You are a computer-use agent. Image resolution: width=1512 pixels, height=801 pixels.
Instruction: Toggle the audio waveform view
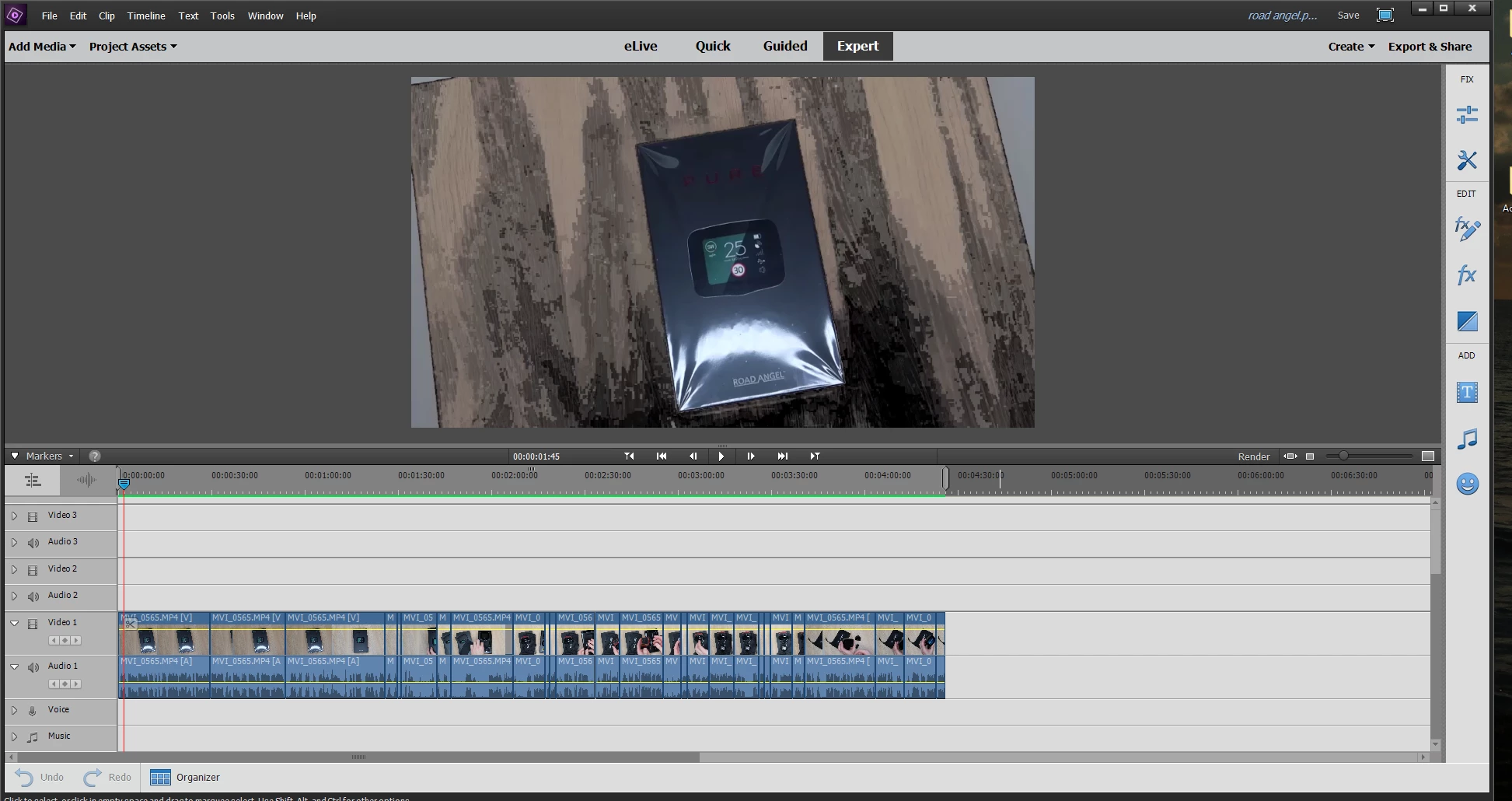tap(86, 481)
